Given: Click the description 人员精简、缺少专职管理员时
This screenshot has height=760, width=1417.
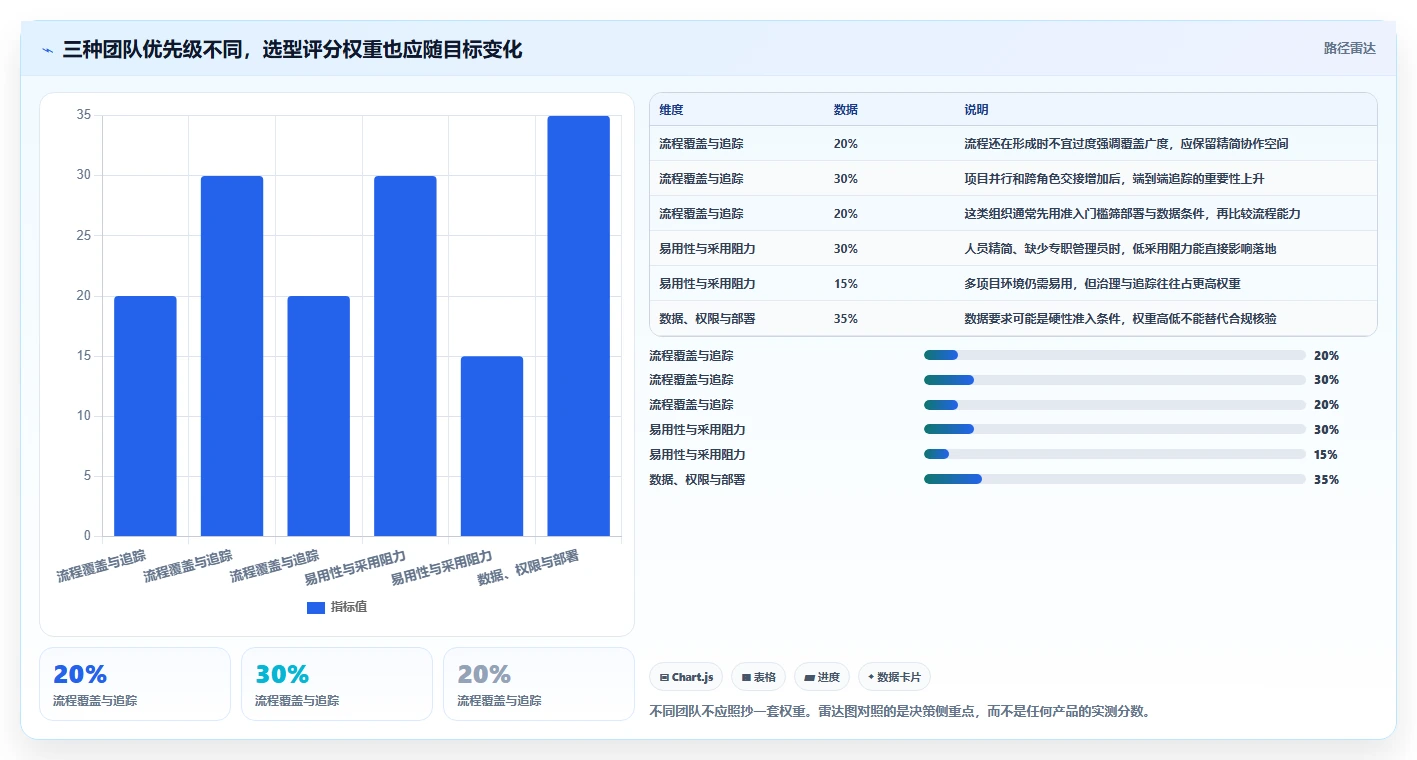Looking at the screenshot, I should tap(1120, 249).
